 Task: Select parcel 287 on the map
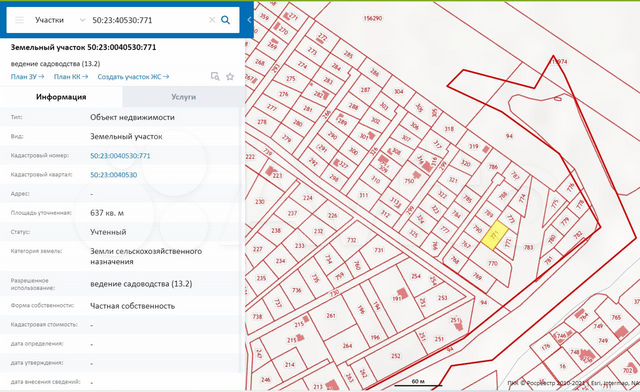point(365,90)
